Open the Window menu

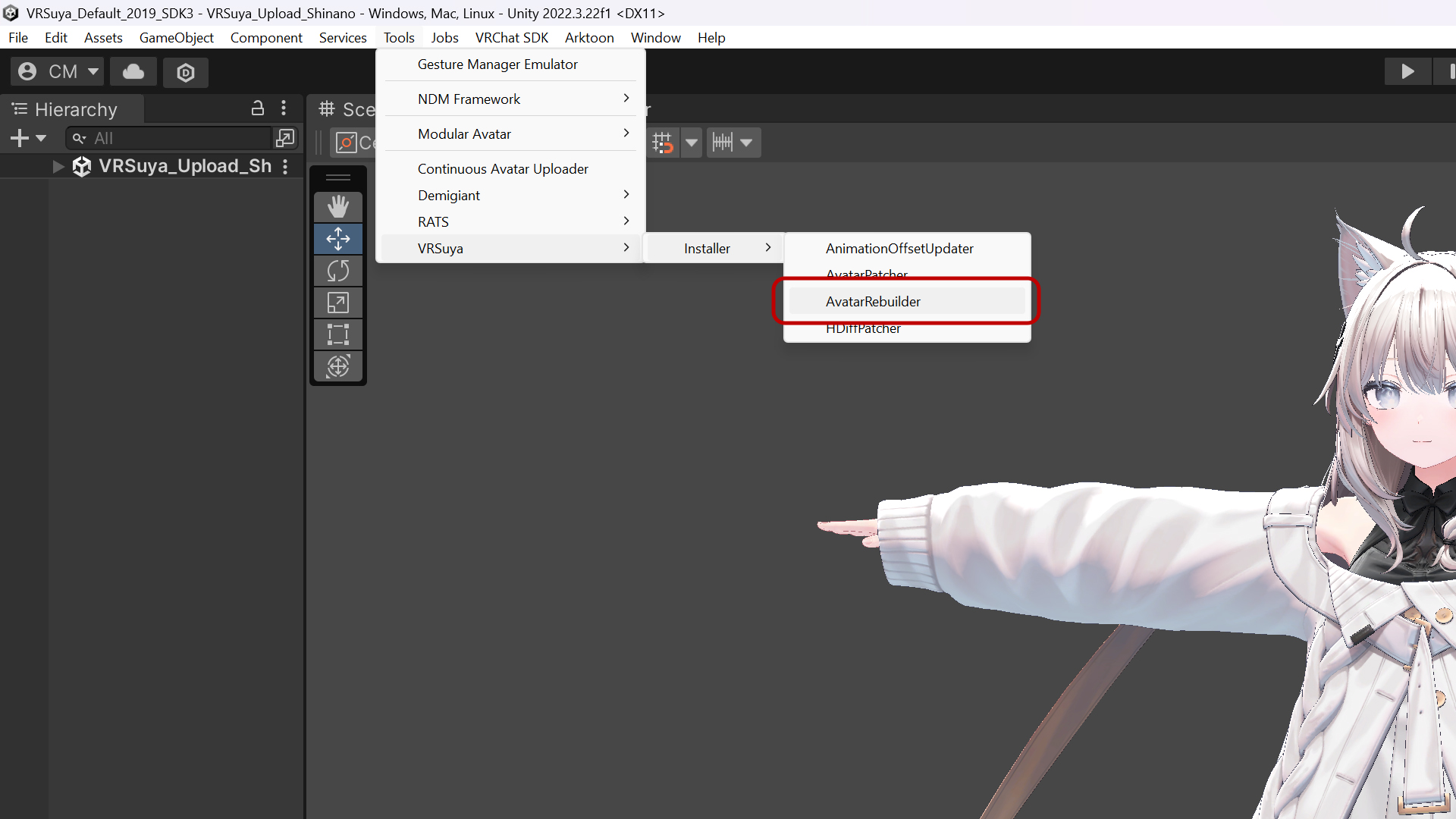point(656,38)
